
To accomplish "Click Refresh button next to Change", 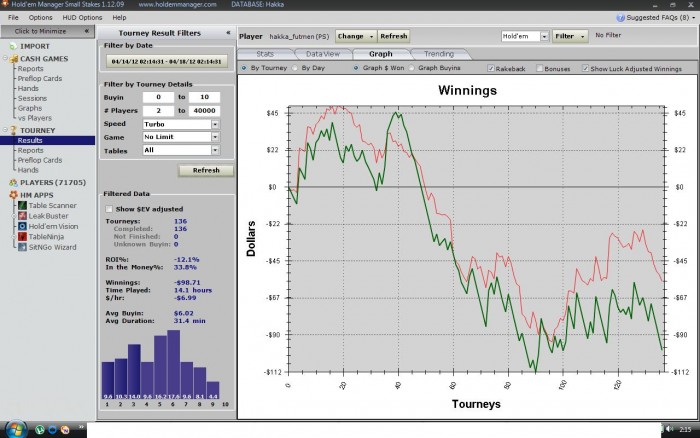I will click(394, 36).
